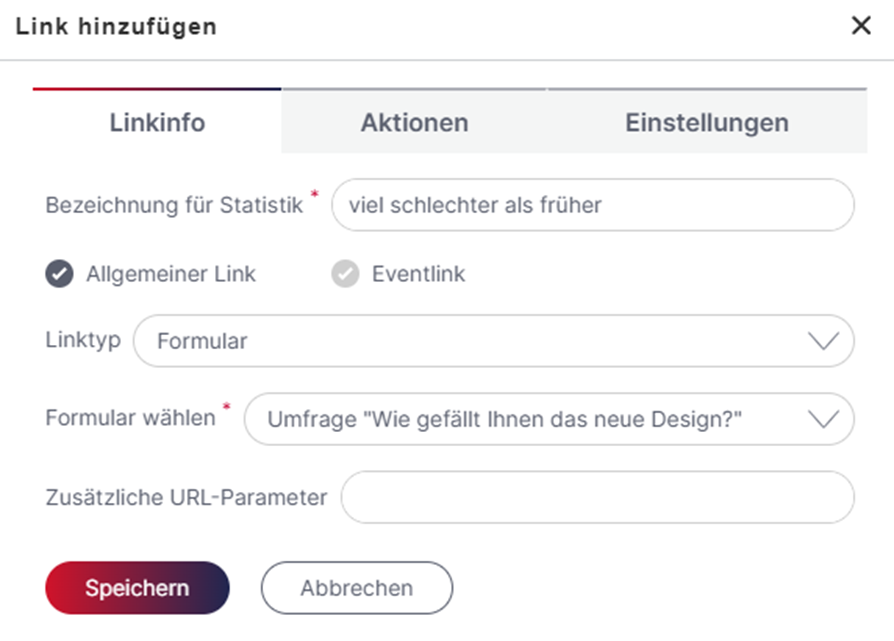Image resolution: width=894 pixels, height=641 pixels.
Task: Click the Allgemeiner Link checkmark icon
Action: (x=59, y=274)
